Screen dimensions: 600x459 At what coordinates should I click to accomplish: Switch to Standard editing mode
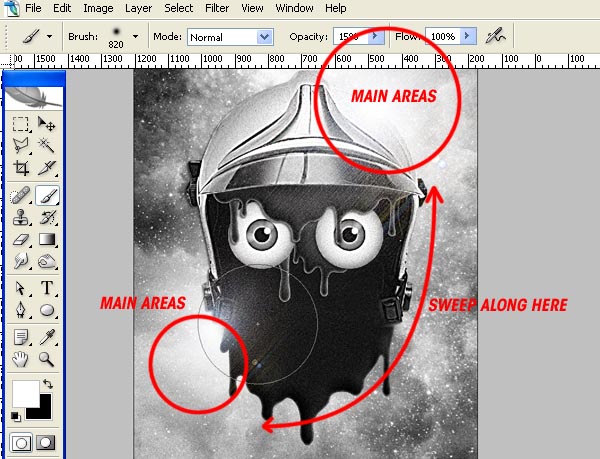pos(21,443)
